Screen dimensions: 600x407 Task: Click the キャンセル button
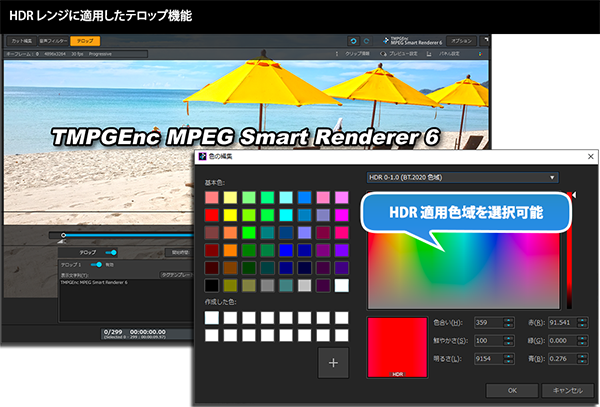tap(568, 391)
